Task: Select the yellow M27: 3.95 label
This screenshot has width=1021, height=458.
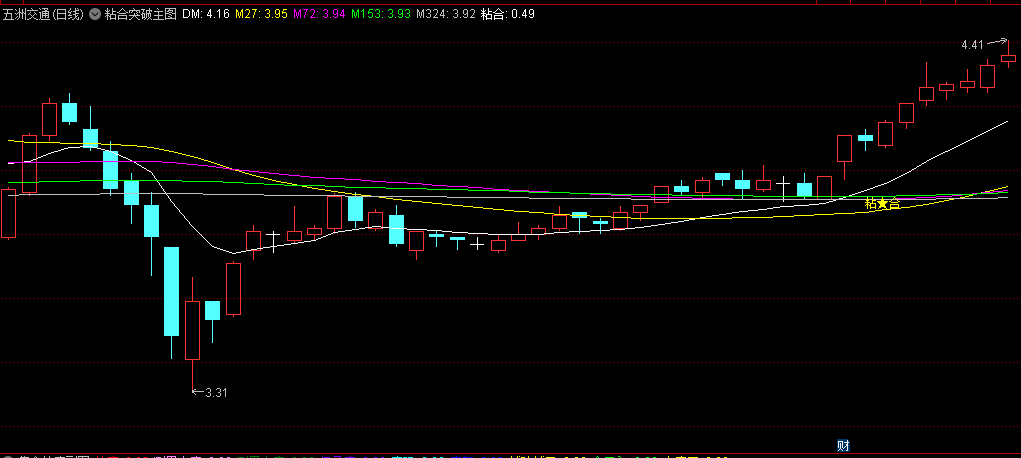Action: click(261, 14)
